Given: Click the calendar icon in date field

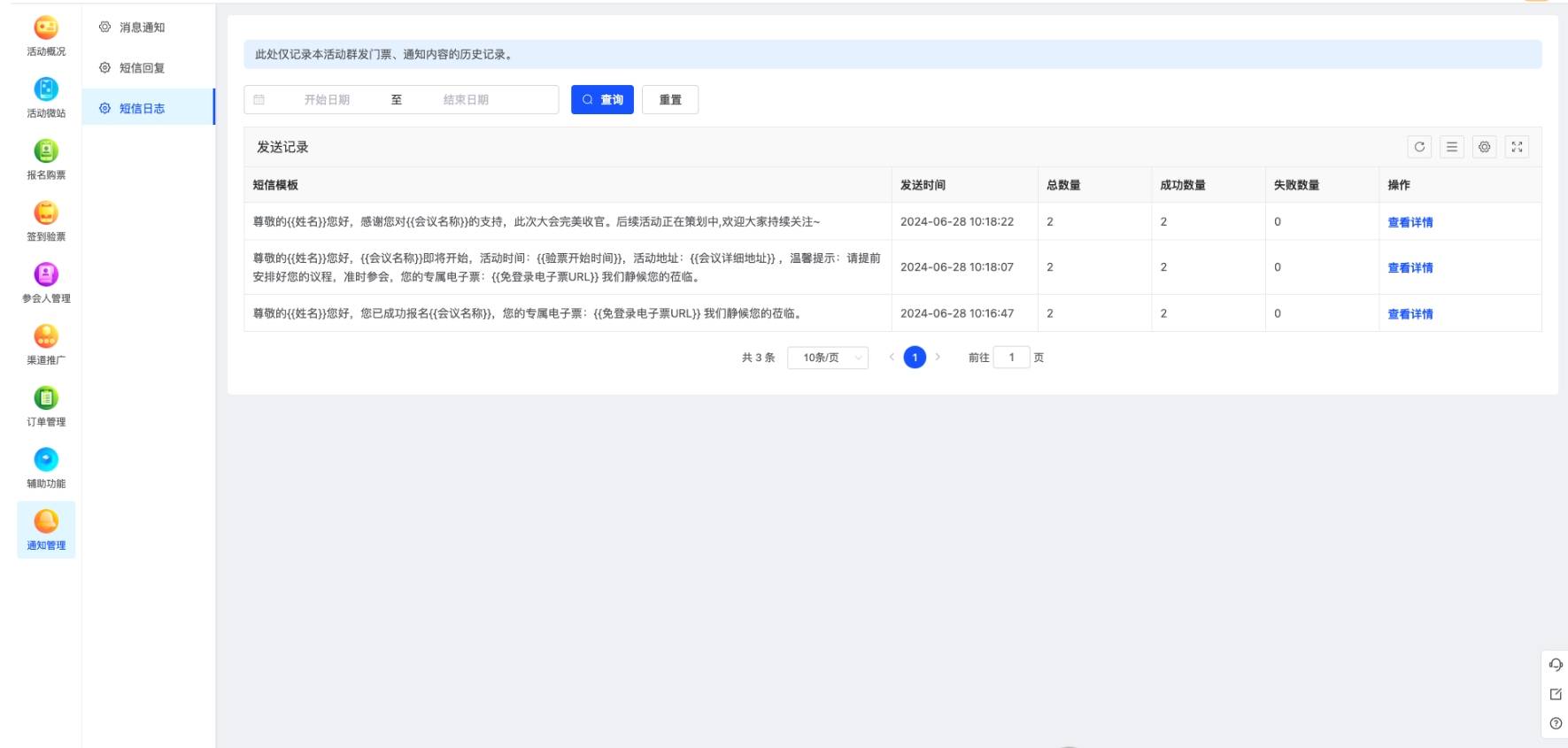Looking at the screenshot, I should pyautogui.click(x=259, y=100).
